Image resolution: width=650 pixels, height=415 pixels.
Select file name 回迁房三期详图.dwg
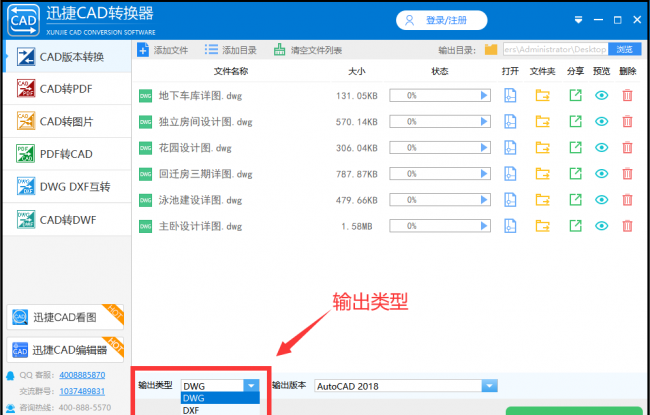point(205,174)
